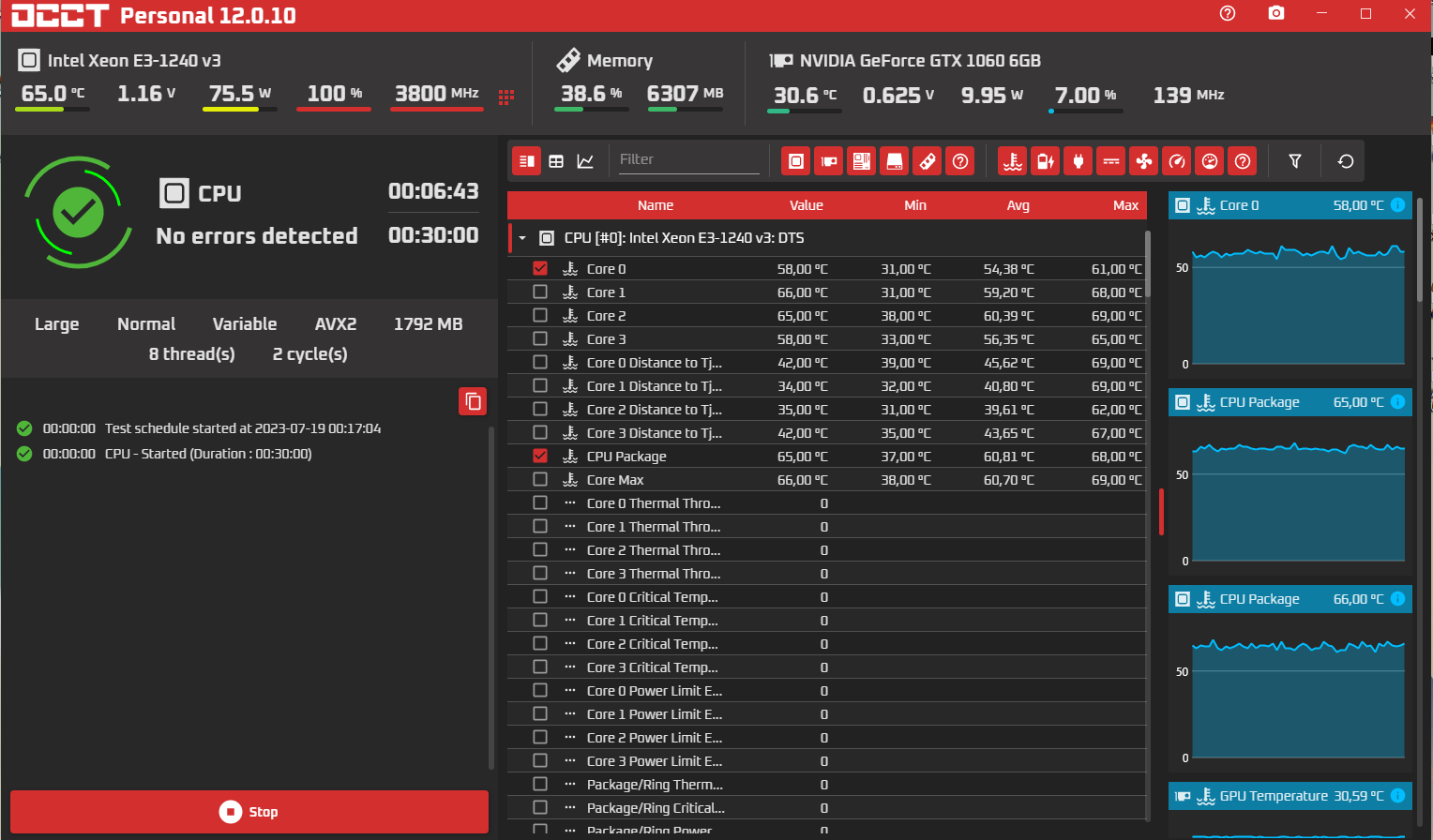Click the '8 thread(s)' setting label
The height and width of the screenshot is (840, 1433).
[x=192, y=354]
